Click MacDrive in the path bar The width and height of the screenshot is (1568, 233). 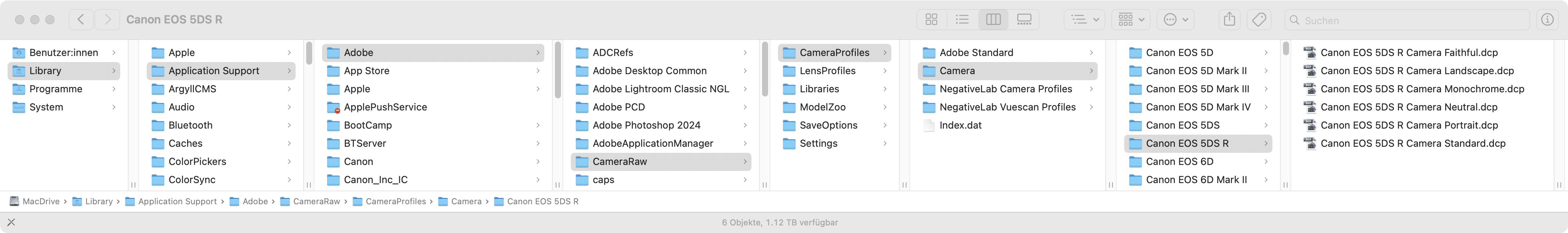pyautogui.click(x=35, y=201)
